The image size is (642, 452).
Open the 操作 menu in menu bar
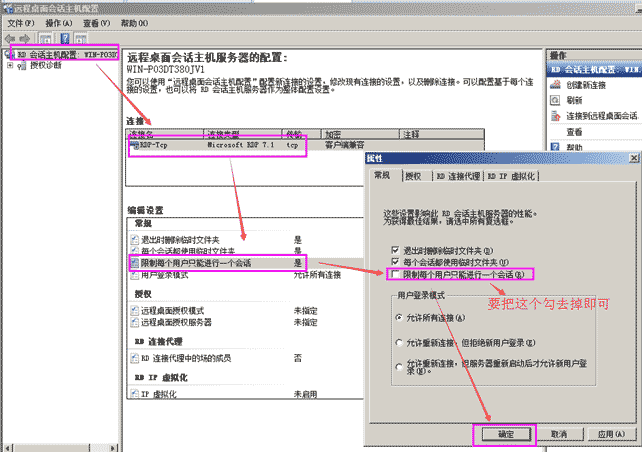59,21
